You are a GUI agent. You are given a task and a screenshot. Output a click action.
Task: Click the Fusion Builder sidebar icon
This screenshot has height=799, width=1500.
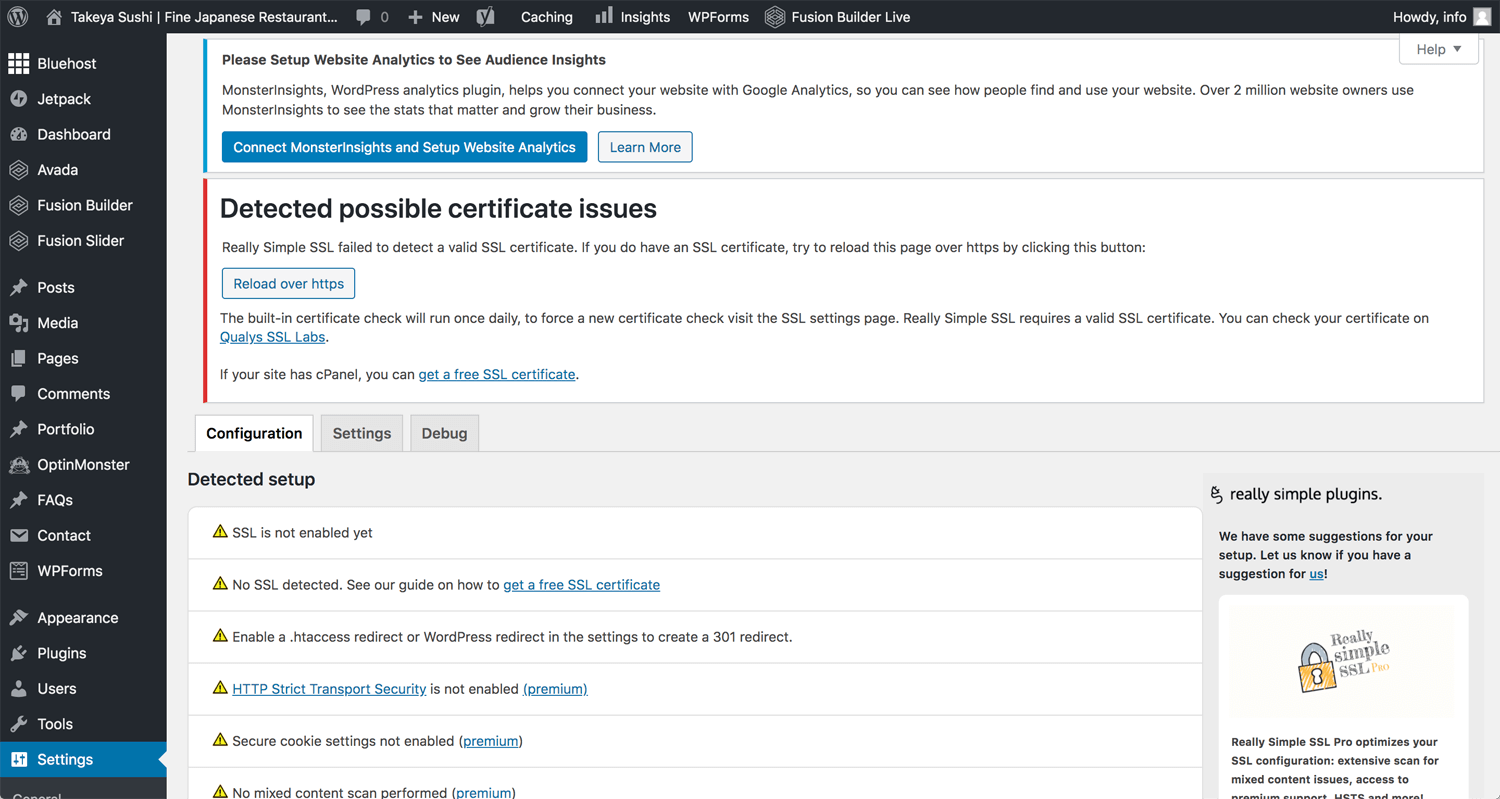[19, 205]
